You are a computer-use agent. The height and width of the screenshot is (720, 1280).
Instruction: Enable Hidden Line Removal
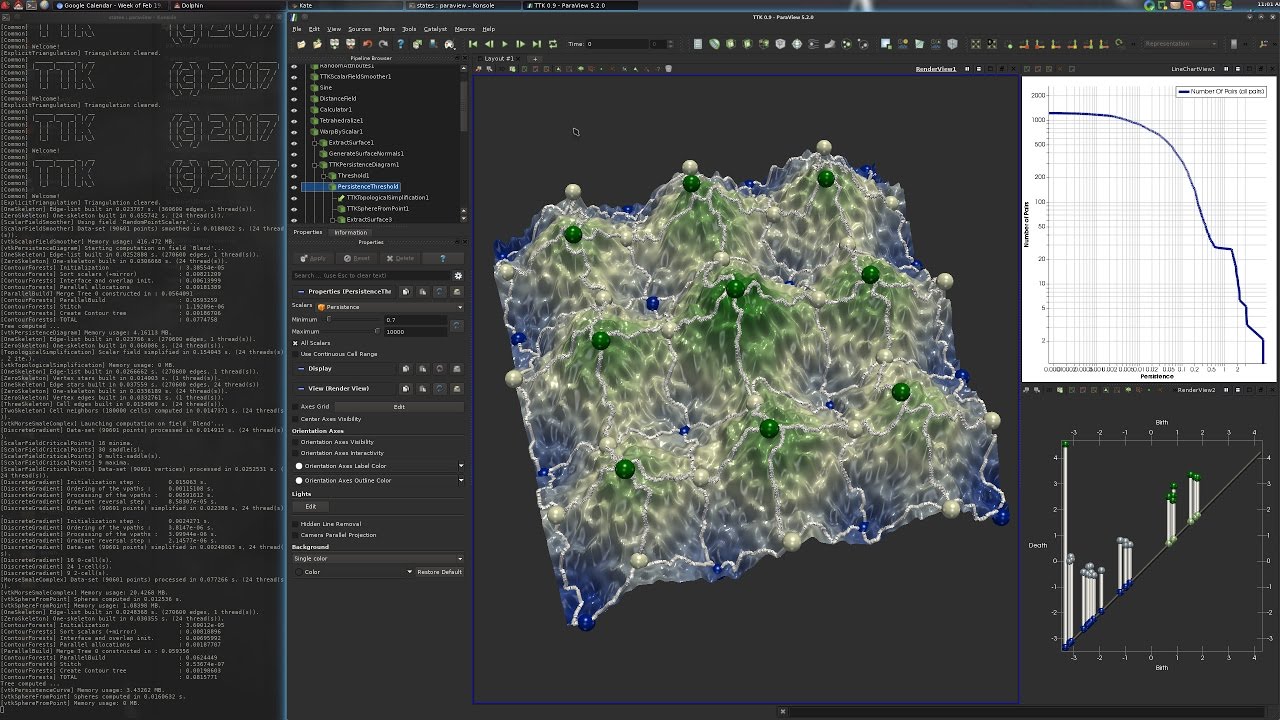point(296,524)
